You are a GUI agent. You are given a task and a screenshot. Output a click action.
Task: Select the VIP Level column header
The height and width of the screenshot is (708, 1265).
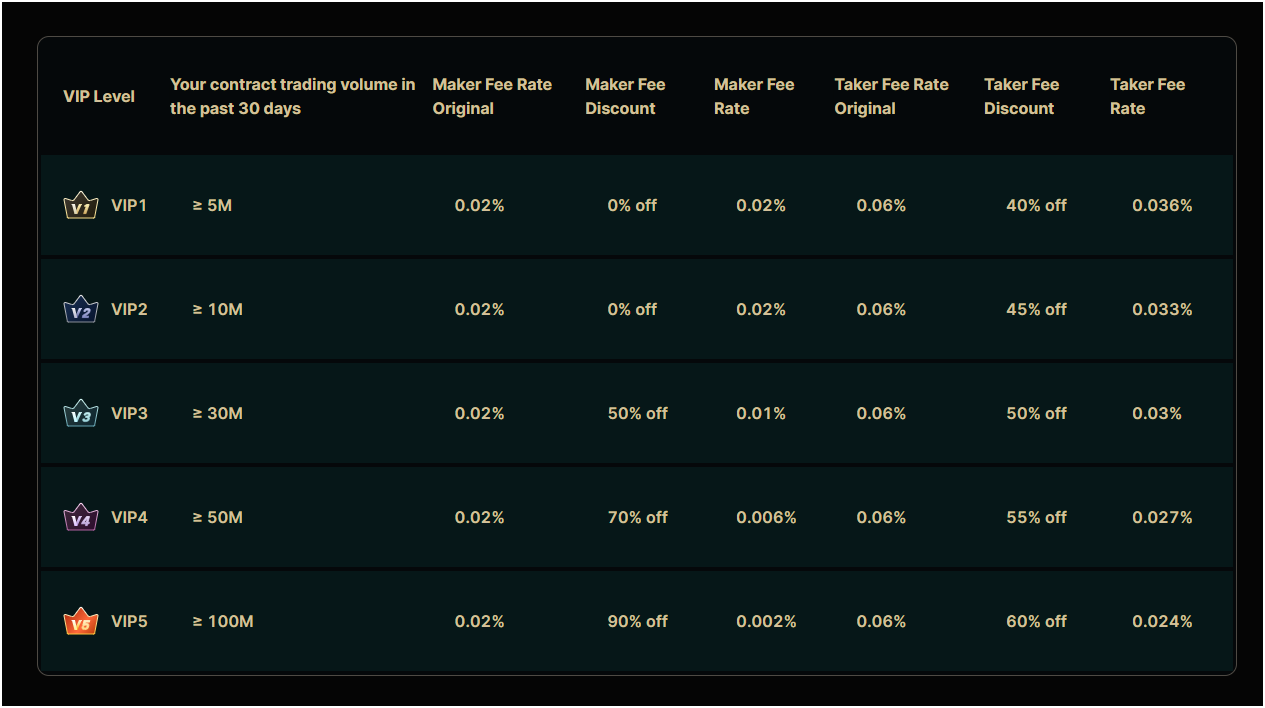pyautogui.click(x=99, y=96)
